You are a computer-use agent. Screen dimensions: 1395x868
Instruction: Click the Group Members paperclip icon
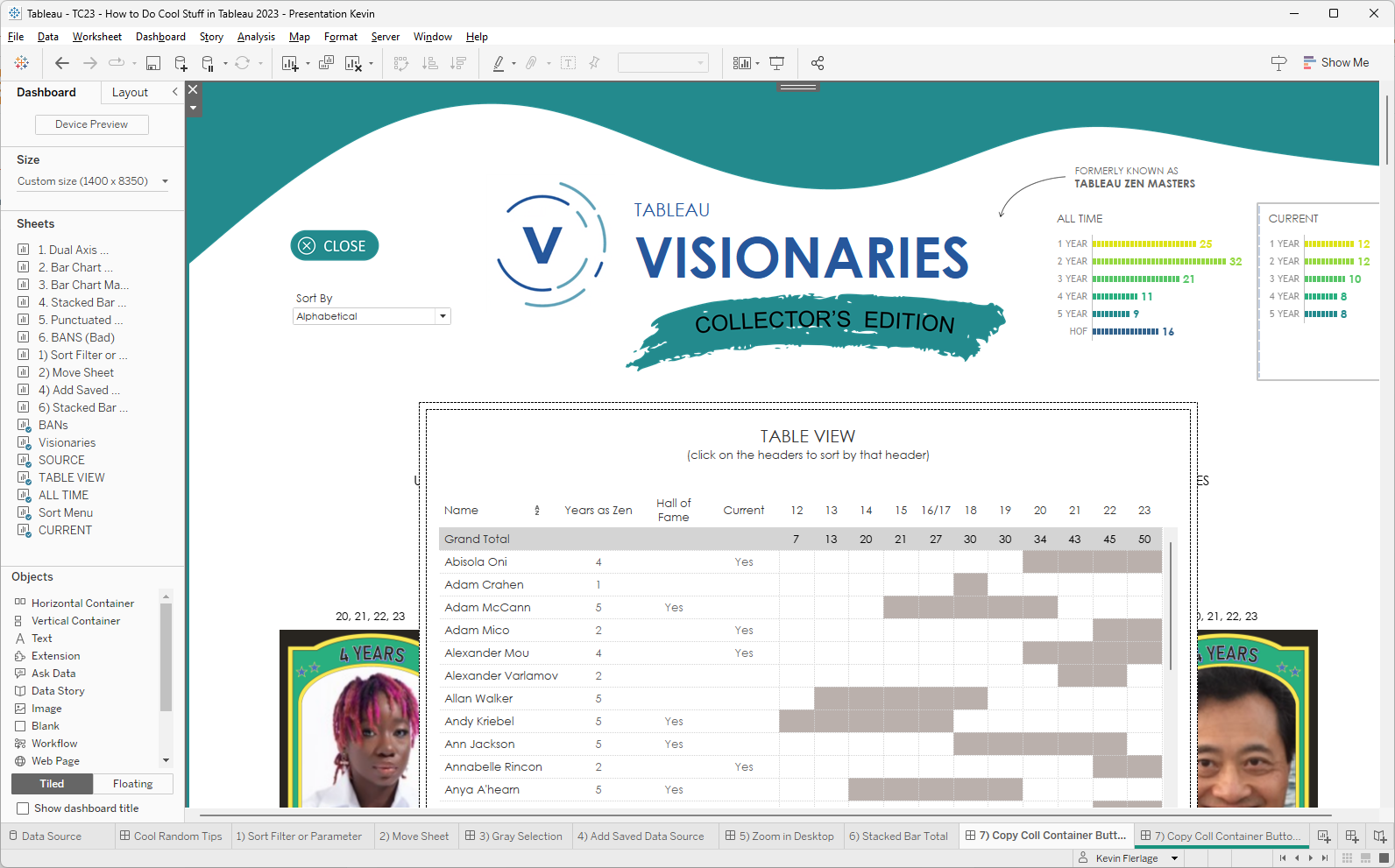click(531, 63)
